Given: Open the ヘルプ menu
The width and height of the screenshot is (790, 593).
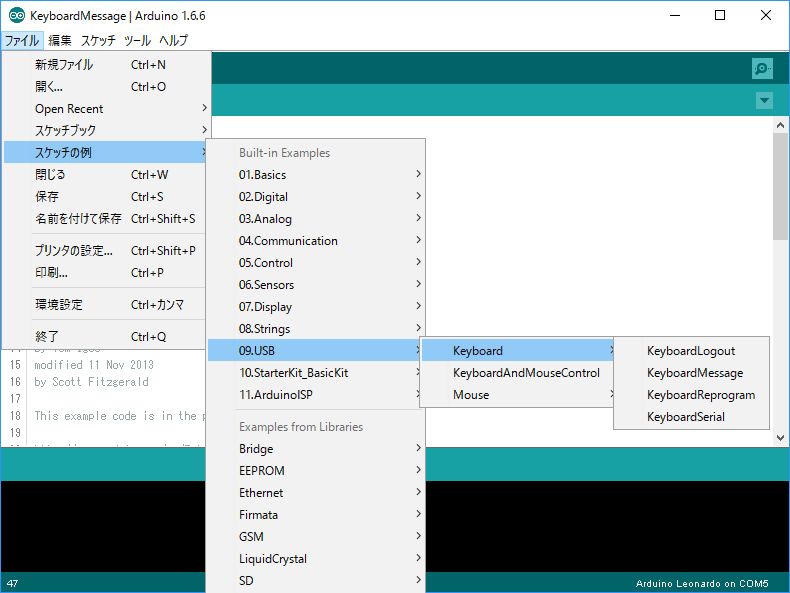Looking at the screenshot, I should click(x=174, y=41).
